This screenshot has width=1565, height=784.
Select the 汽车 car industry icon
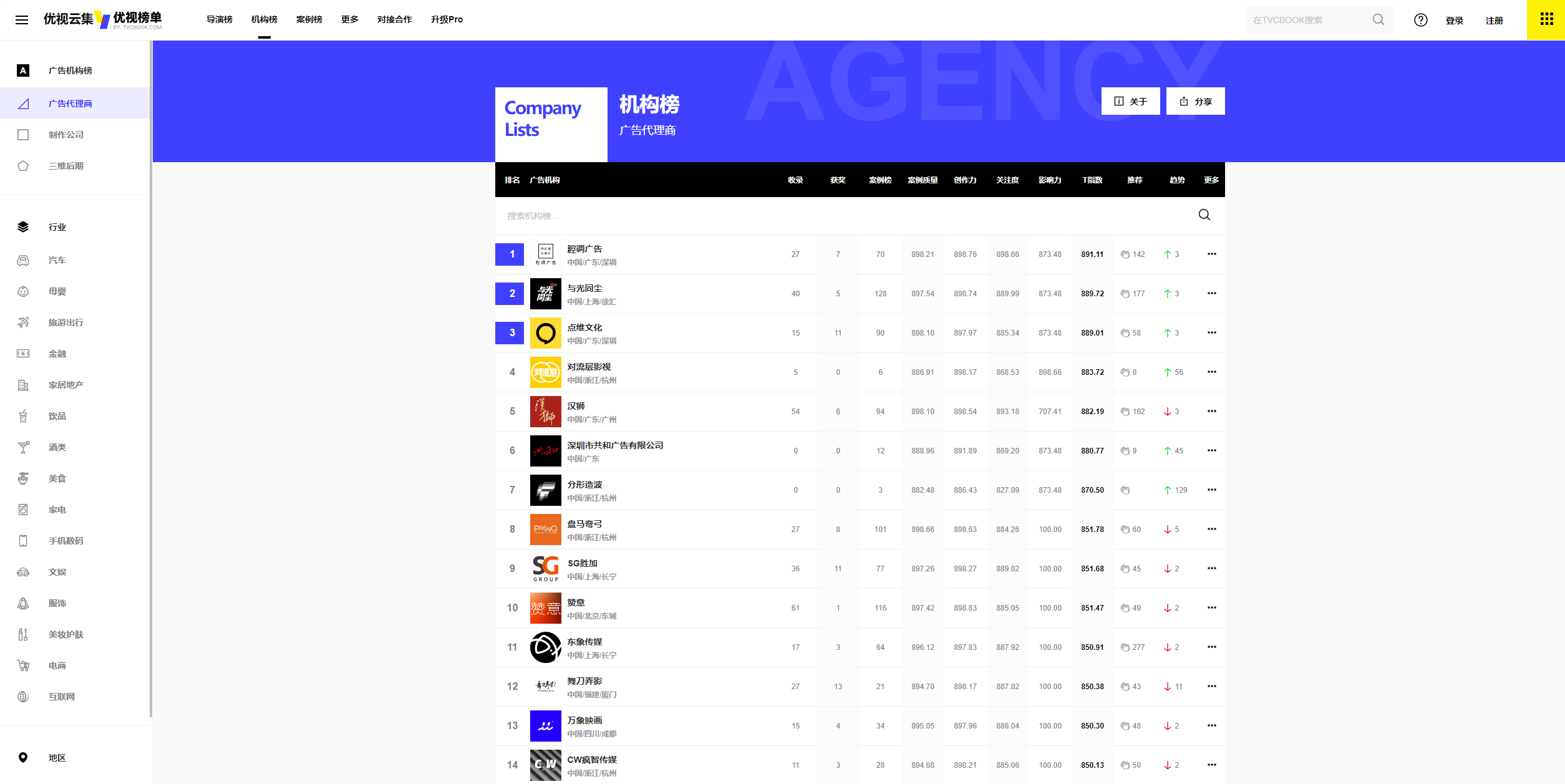point(23,261)
